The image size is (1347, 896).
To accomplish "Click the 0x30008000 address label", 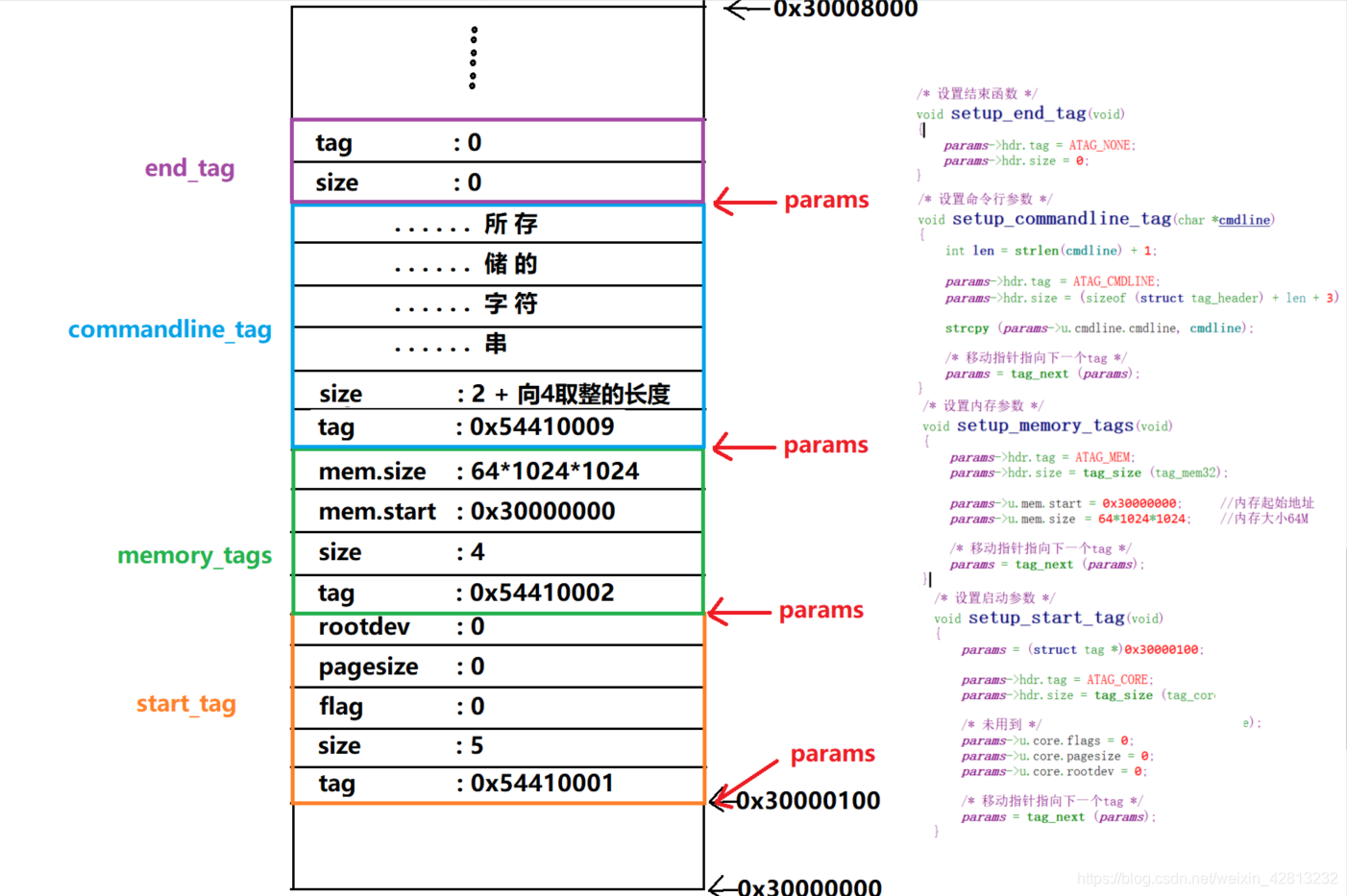I will coord(845,9).
